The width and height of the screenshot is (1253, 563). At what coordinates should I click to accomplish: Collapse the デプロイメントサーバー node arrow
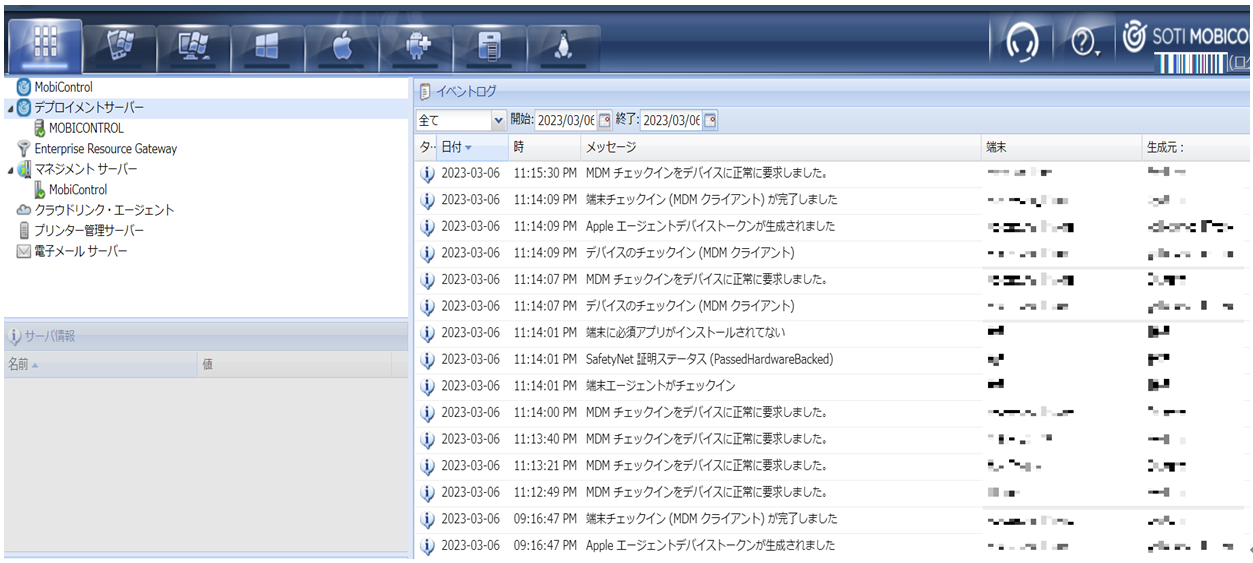(10, 107)
